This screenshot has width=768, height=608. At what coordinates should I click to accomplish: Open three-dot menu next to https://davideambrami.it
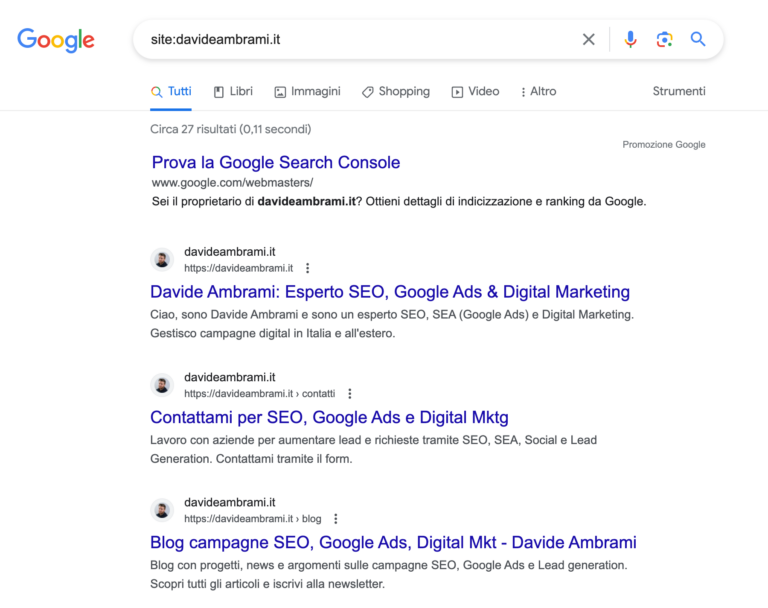pos(308,268)
